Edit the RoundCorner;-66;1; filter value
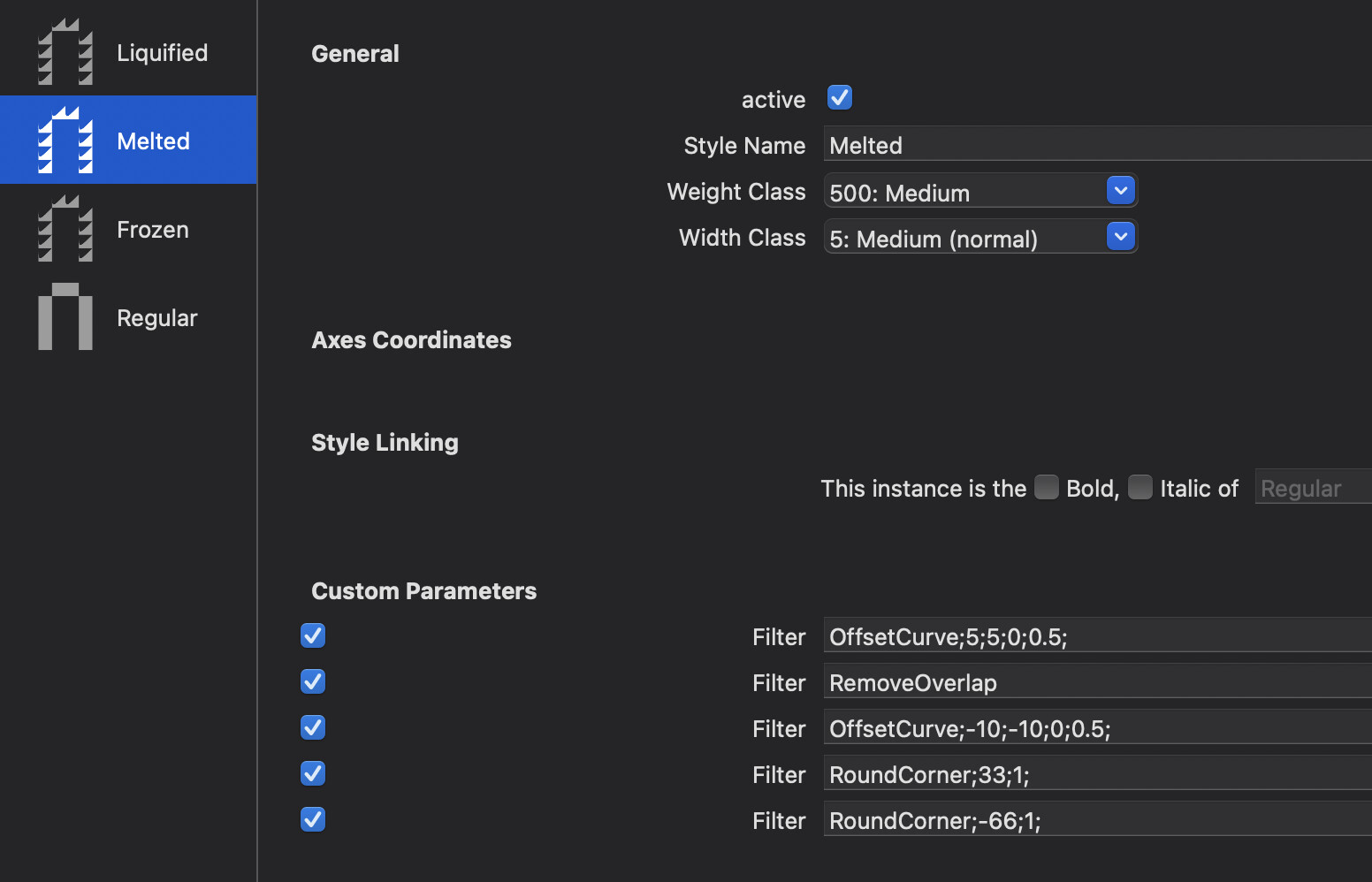This screenshot has height=882, width=1372. click(1096, 819)
